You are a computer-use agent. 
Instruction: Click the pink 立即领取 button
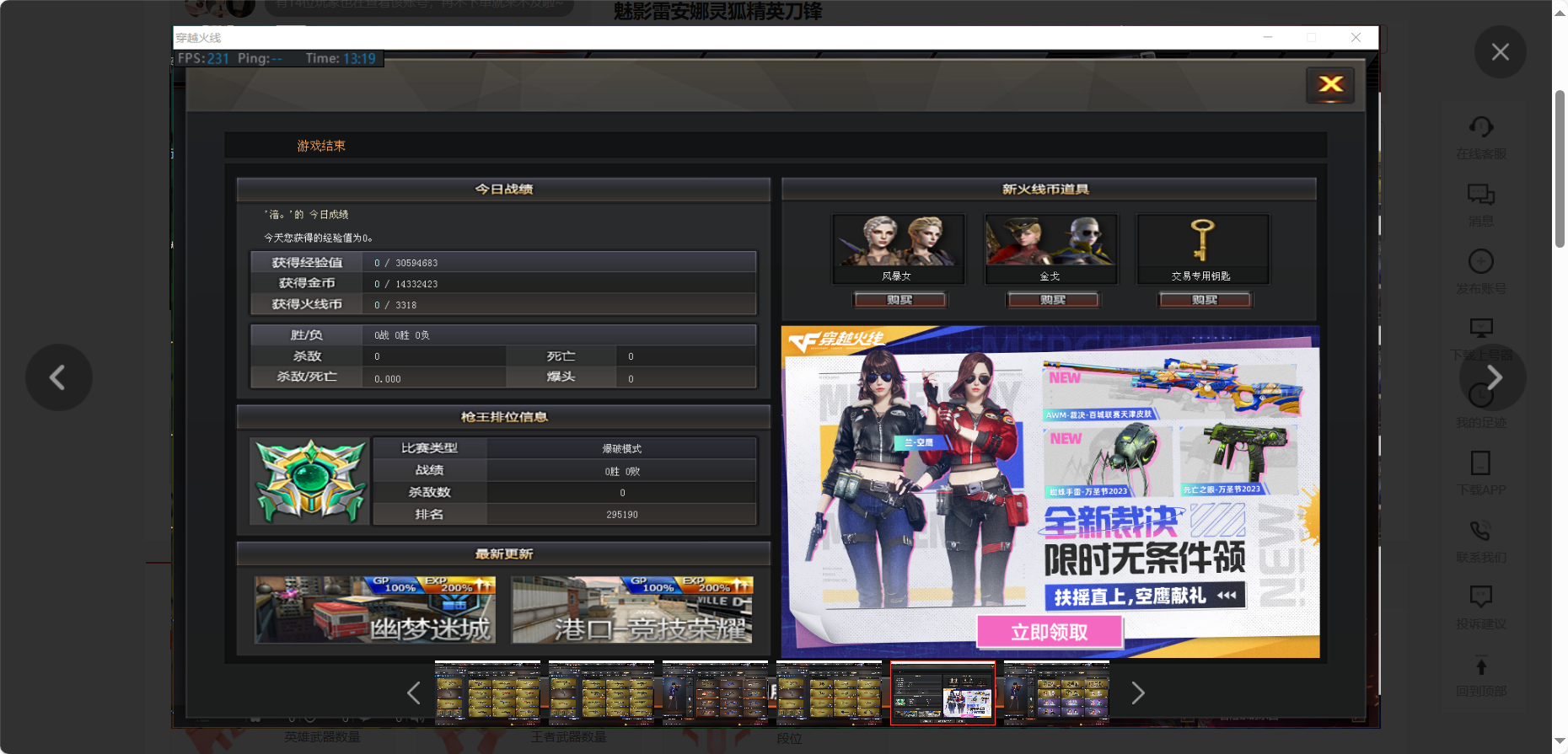click(x=1050, y=632)
